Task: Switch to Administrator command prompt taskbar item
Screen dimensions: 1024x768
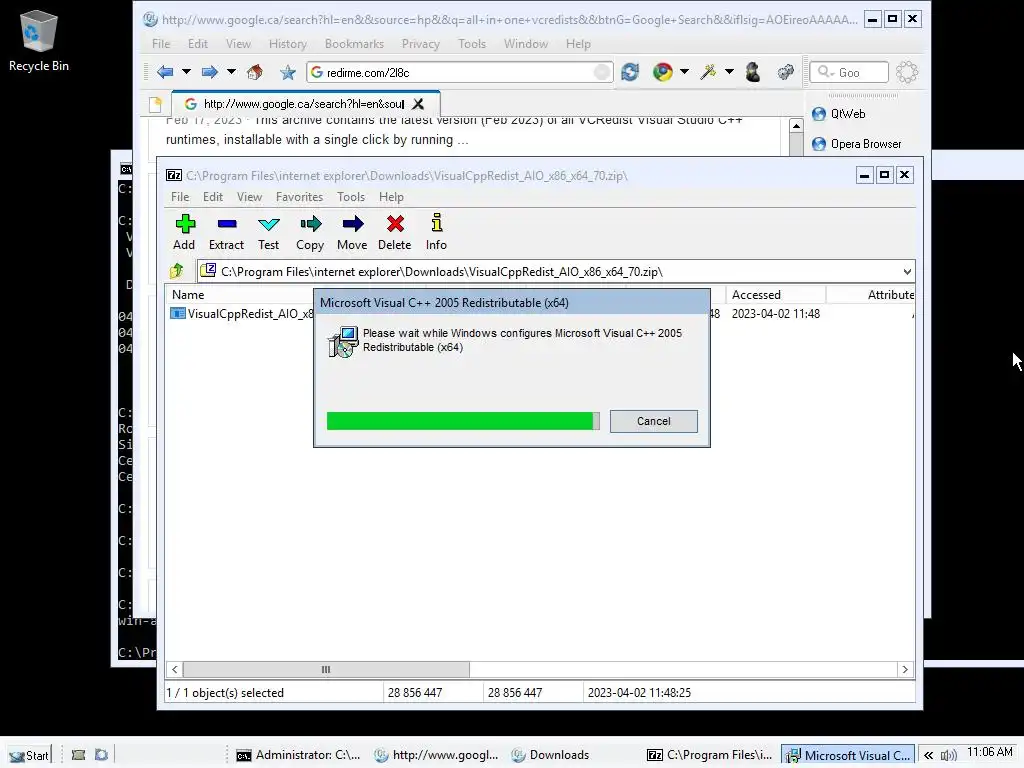Action: (298, 755)
